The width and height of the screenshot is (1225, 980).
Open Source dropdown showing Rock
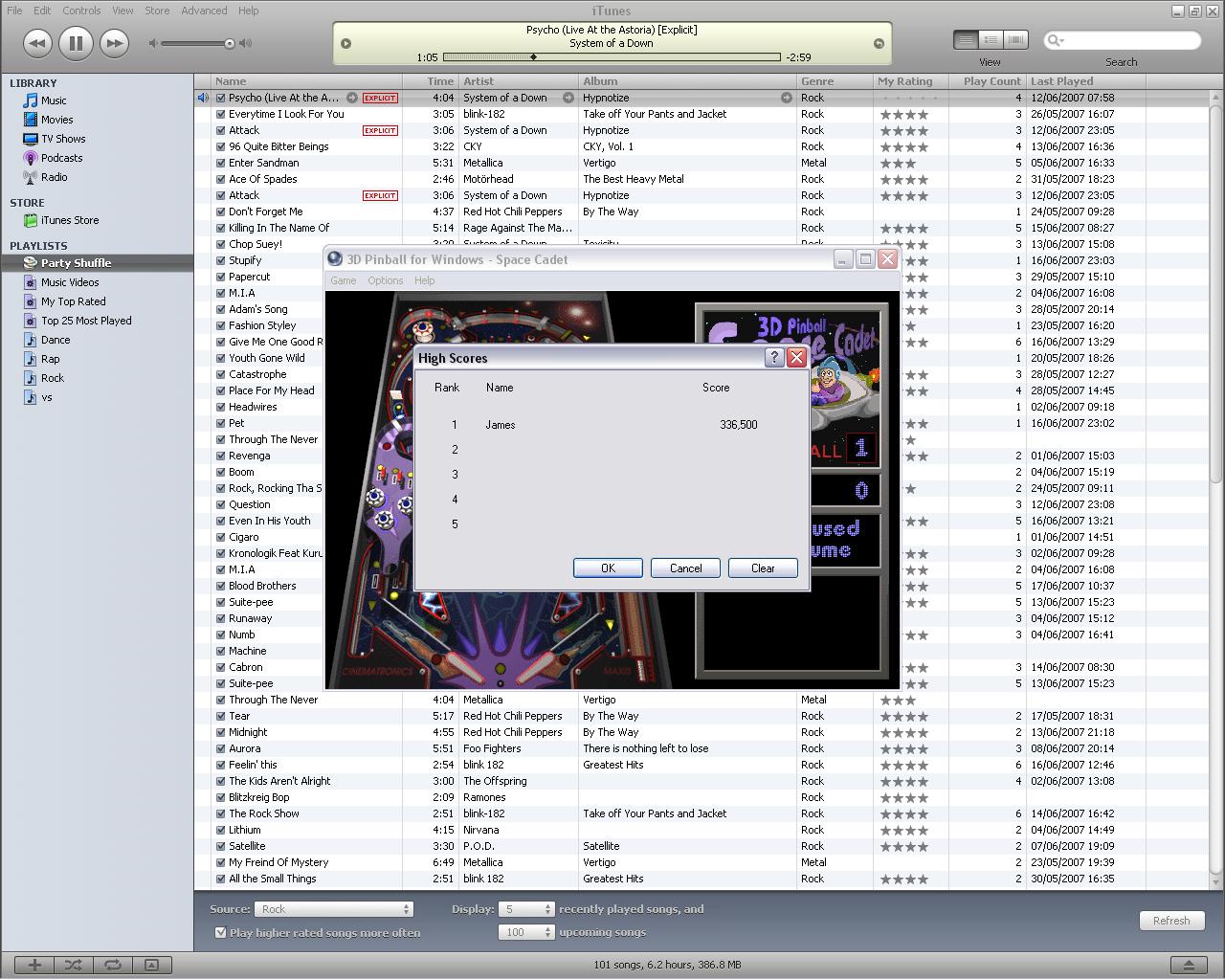[x=334, y=909]
